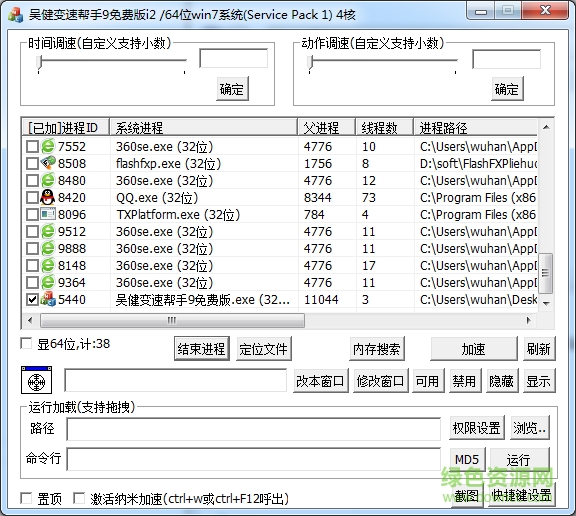Viewport: 576px width, 516px height.
Task: Check the box for flashfxp.exe process 8508
Action: (32, 164)
